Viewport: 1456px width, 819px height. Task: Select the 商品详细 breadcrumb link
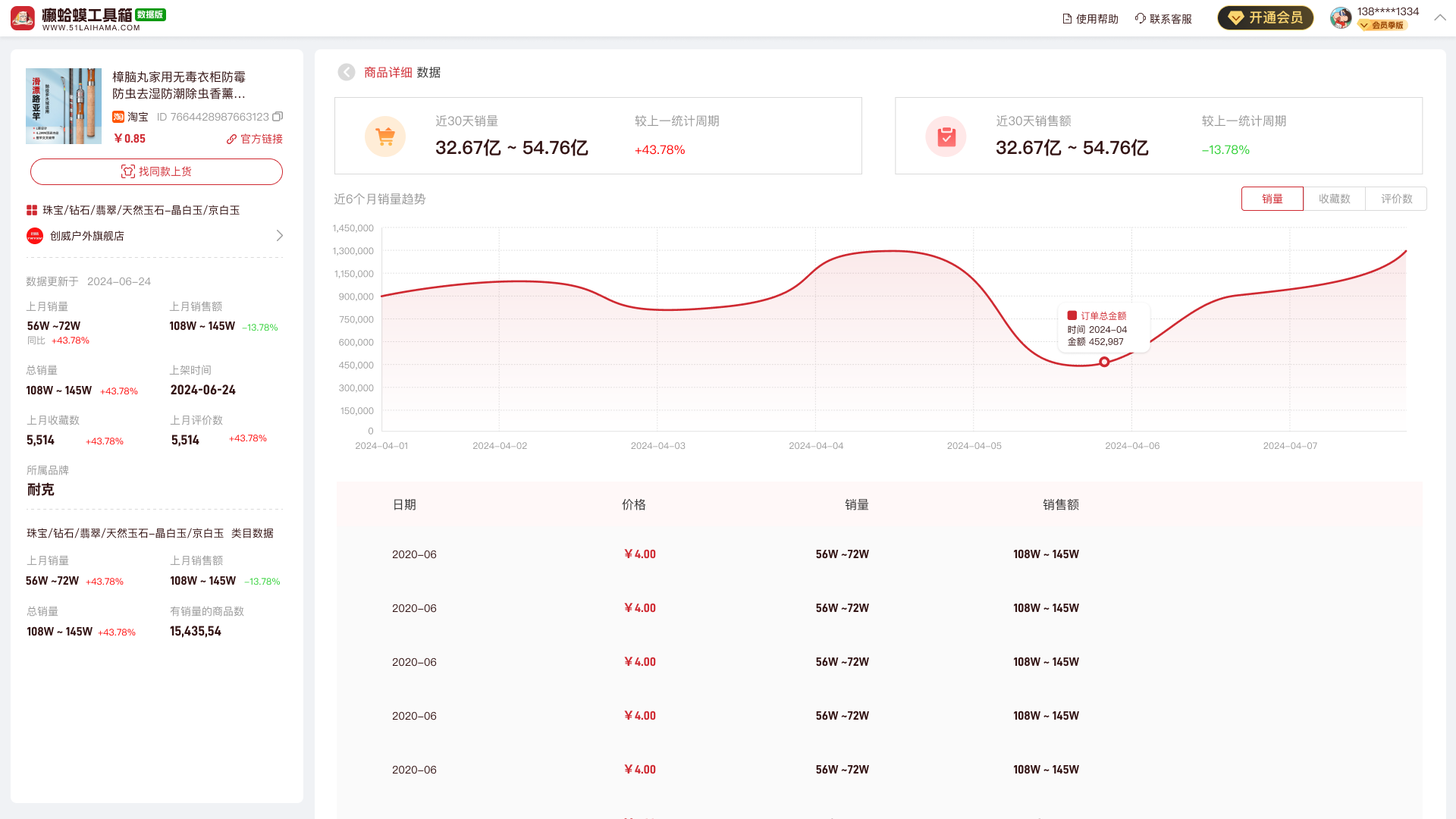[x=387, y=72]
